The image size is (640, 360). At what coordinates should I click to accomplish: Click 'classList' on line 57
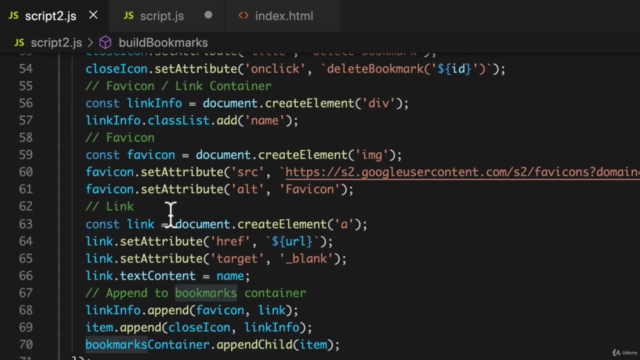click(x=178, y=120)
